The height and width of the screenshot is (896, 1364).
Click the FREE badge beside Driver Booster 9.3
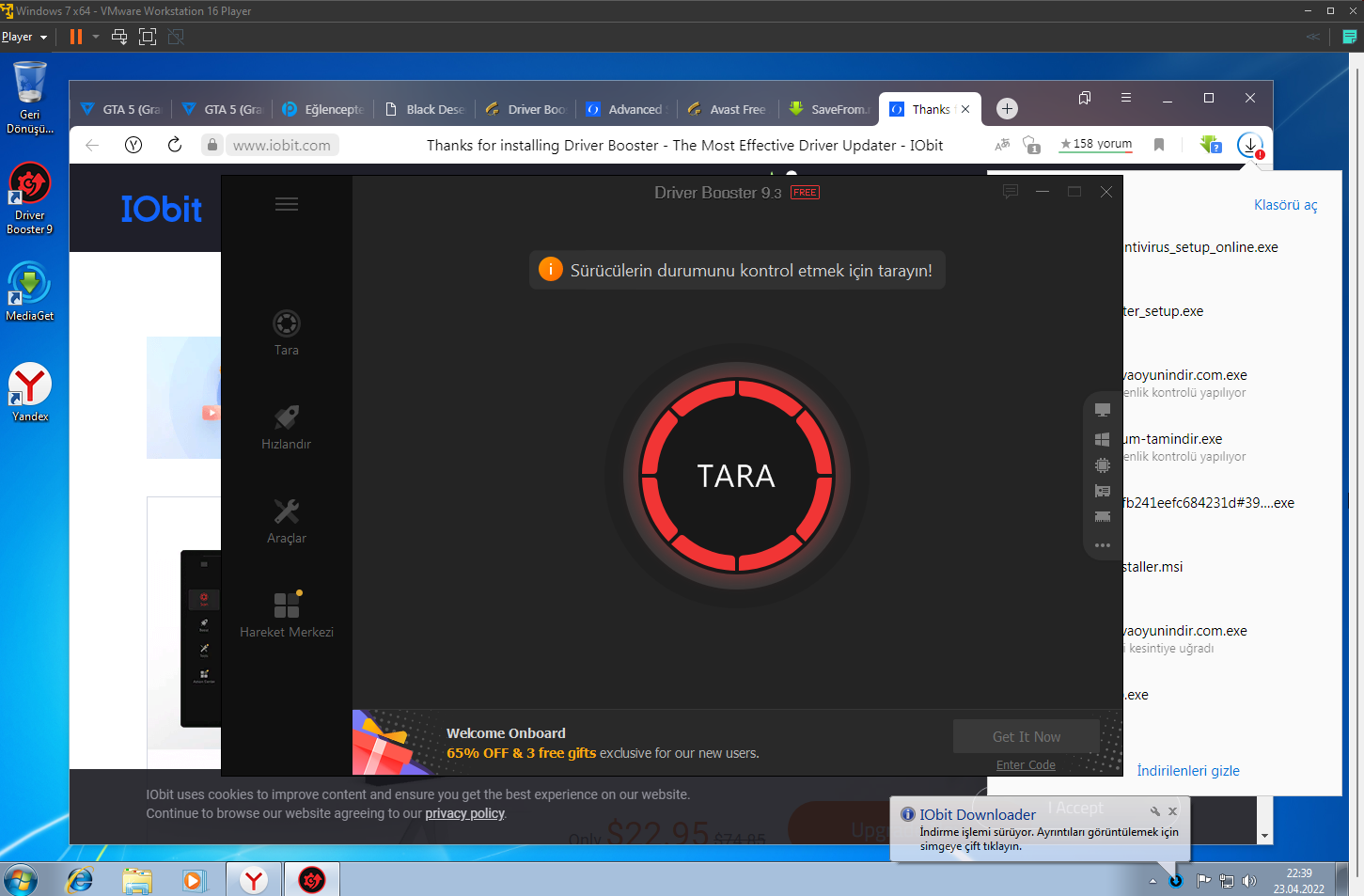pyautogui.click(x=805, y=192)
